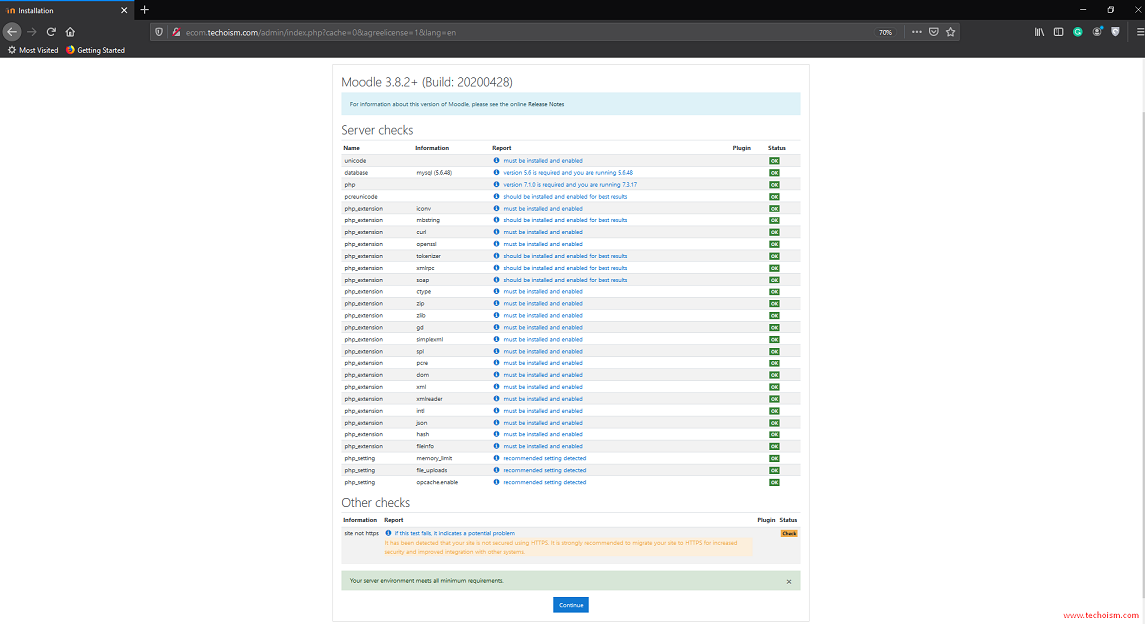
Task: Click info icon in database row
Action: (x=497, y=173)
